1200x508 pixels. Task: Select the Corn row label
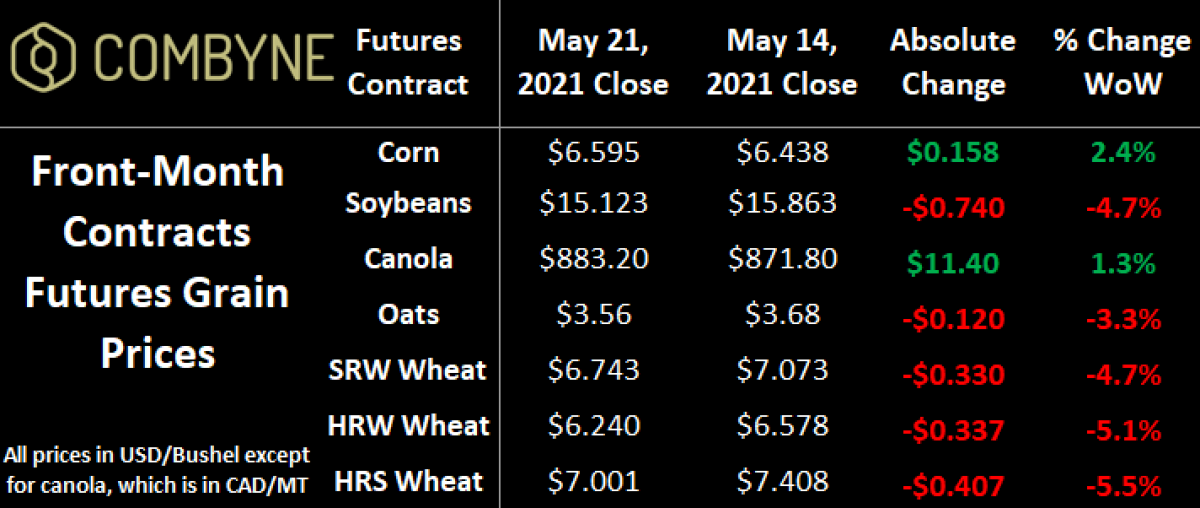(408, 152)
